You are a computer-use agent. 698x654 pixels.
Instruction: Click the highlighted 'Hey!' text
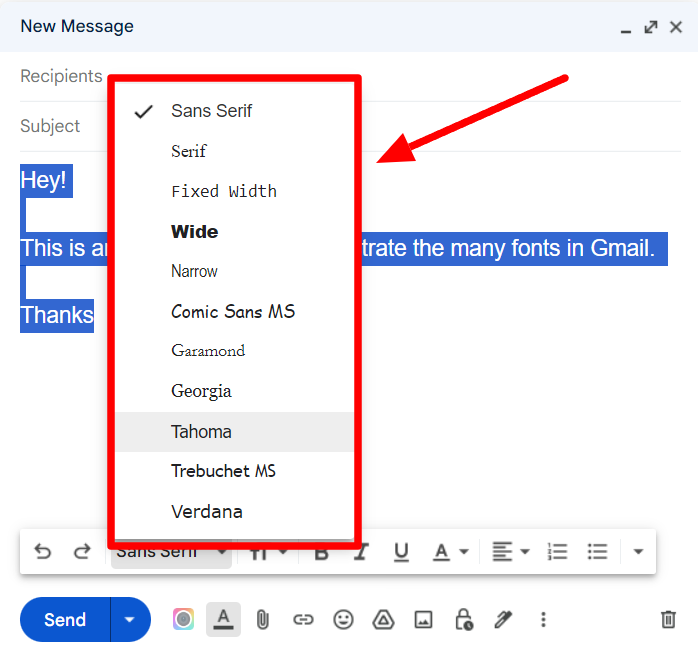pos(46,181)
